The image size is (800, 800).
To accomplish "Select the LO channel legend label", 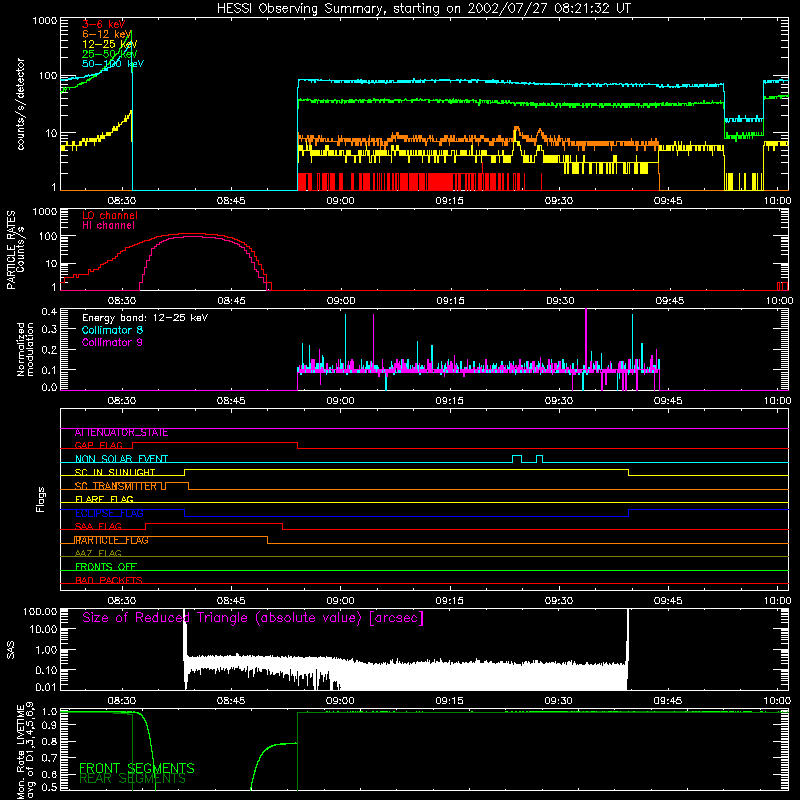I will 110,215.
